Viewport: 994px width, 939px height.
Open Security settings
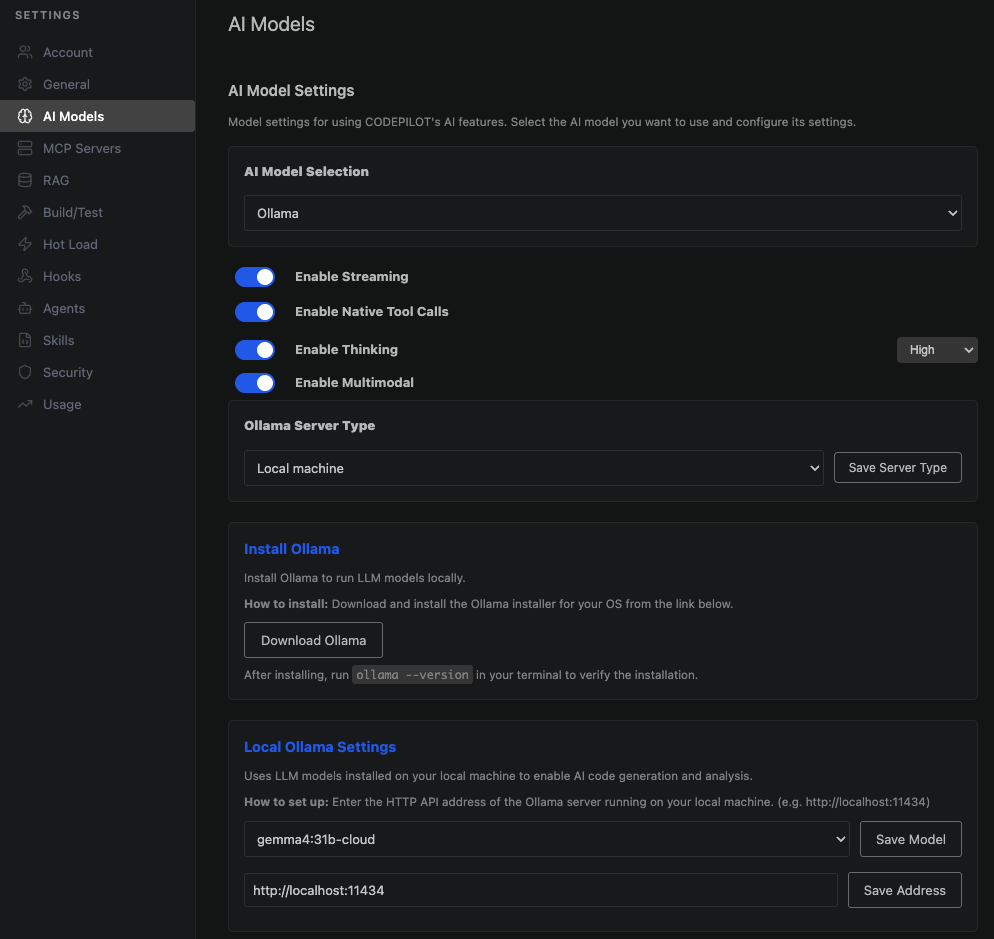coord(98,372)
